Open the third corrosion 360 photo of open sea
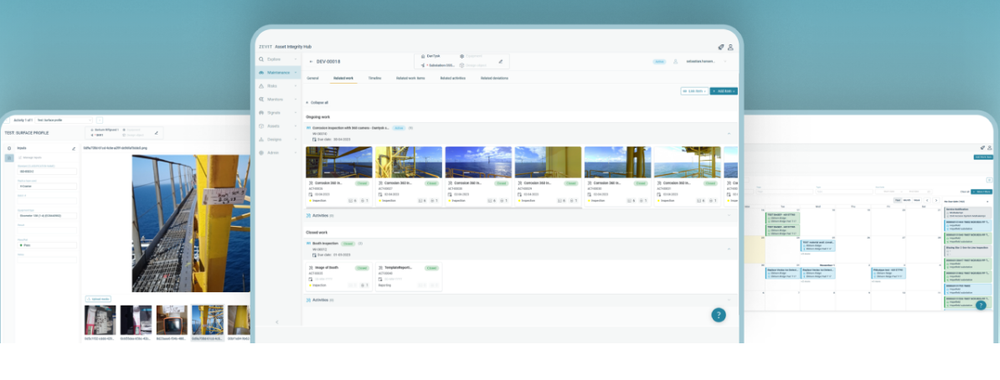1000x380 pixels. [x=478, y=163]
